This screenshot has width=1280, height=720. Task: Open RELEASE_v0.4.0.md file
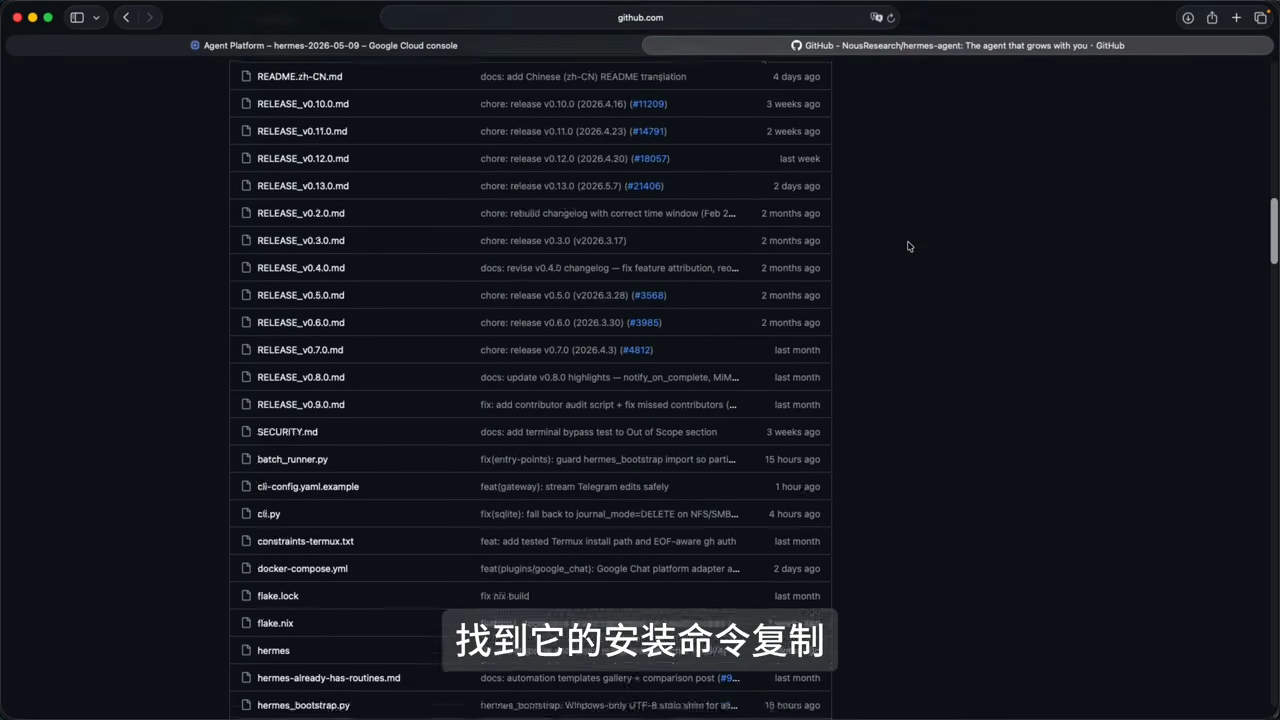click(x=301, y=268)
